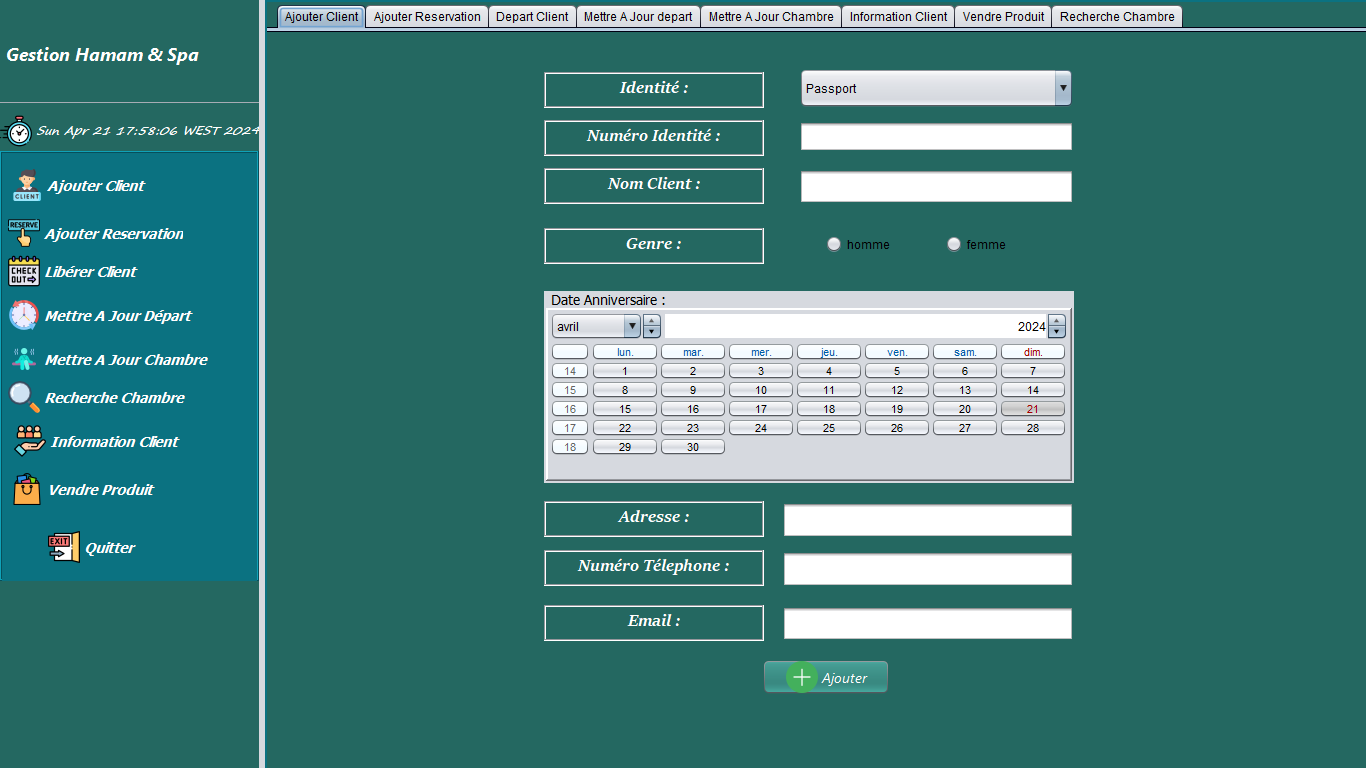The height and width of the screenshot is (768, 1366).
Task: Open the Identité Passport dropdown
Action: (x=936, y=88)
